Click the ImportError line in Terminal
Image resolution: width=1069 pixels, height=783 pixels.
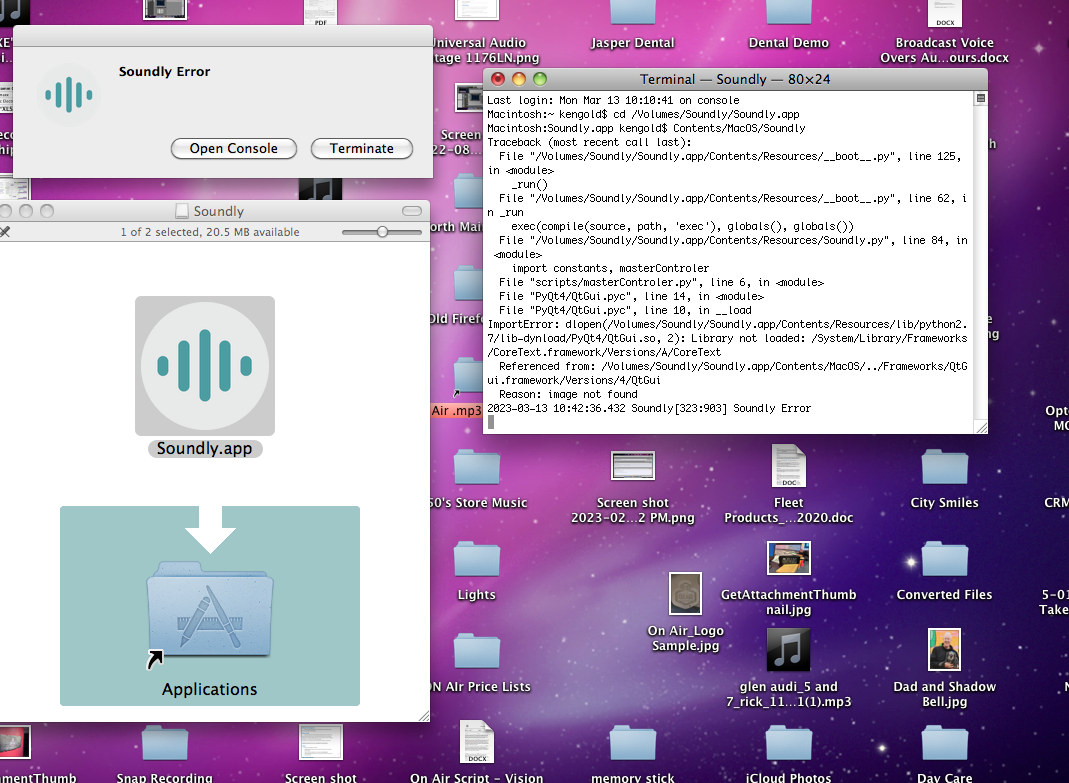click(727, 324)
